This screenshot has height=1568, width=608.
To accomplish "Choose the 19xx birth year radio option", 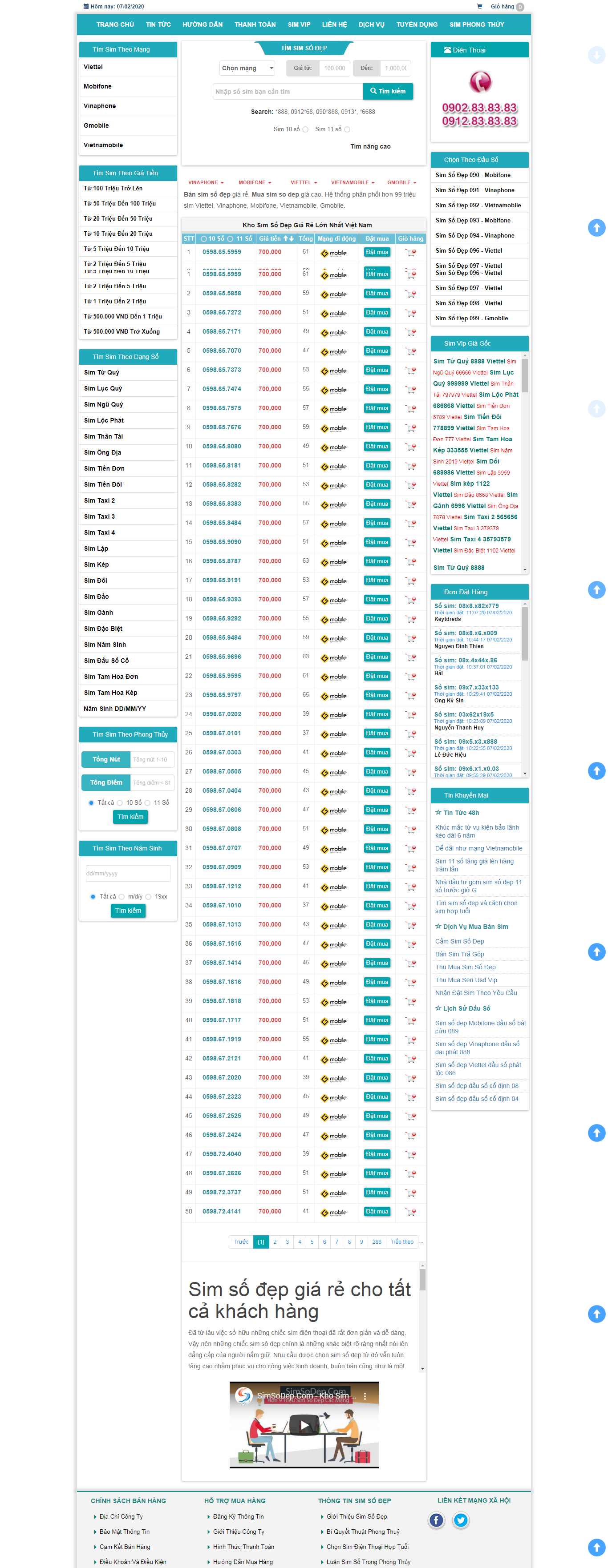I will tap(148, 897).
